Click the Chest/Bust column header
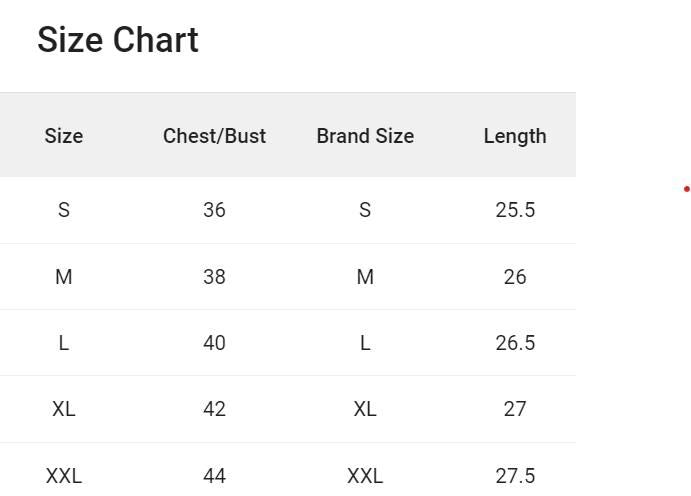 [x=214, y=136]
